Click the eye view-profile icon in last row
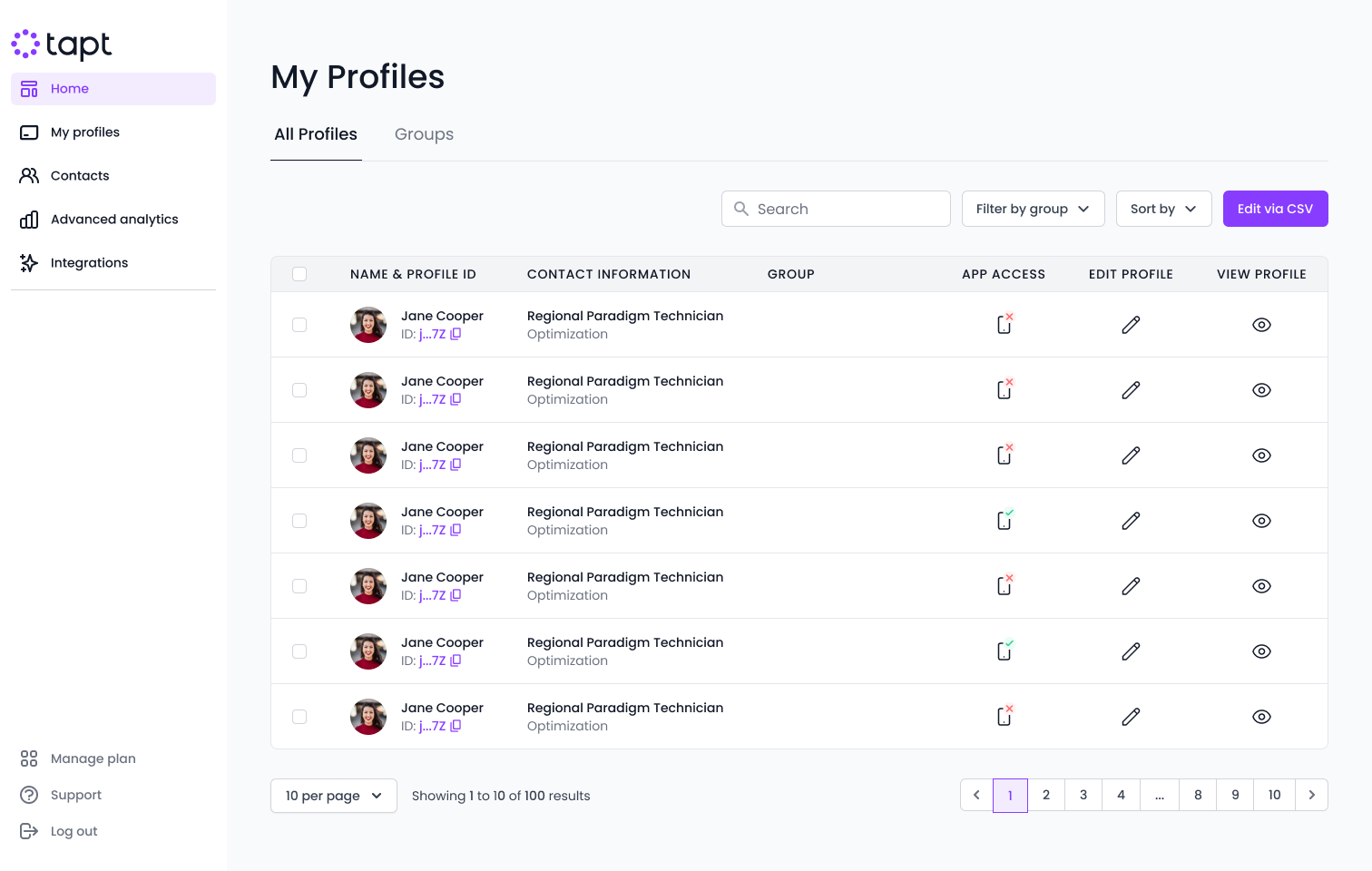 (x=1261, y=717)
